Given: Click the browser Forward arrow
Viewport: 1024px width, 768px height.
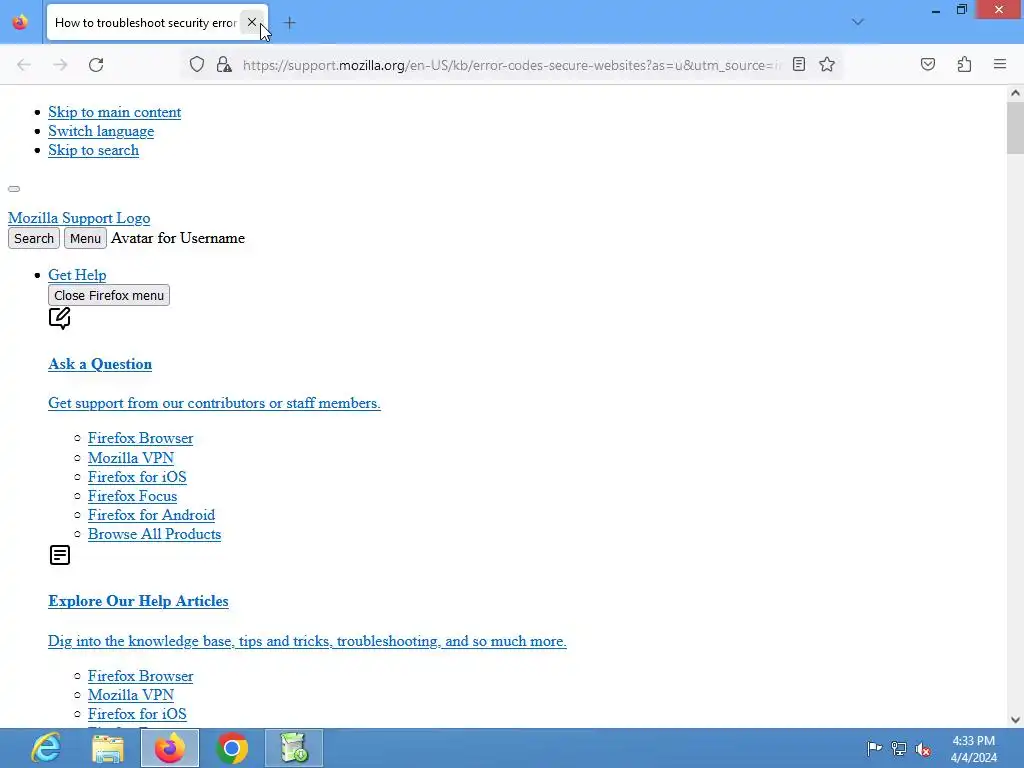Looking at the screenshot, I should [60, 65].
